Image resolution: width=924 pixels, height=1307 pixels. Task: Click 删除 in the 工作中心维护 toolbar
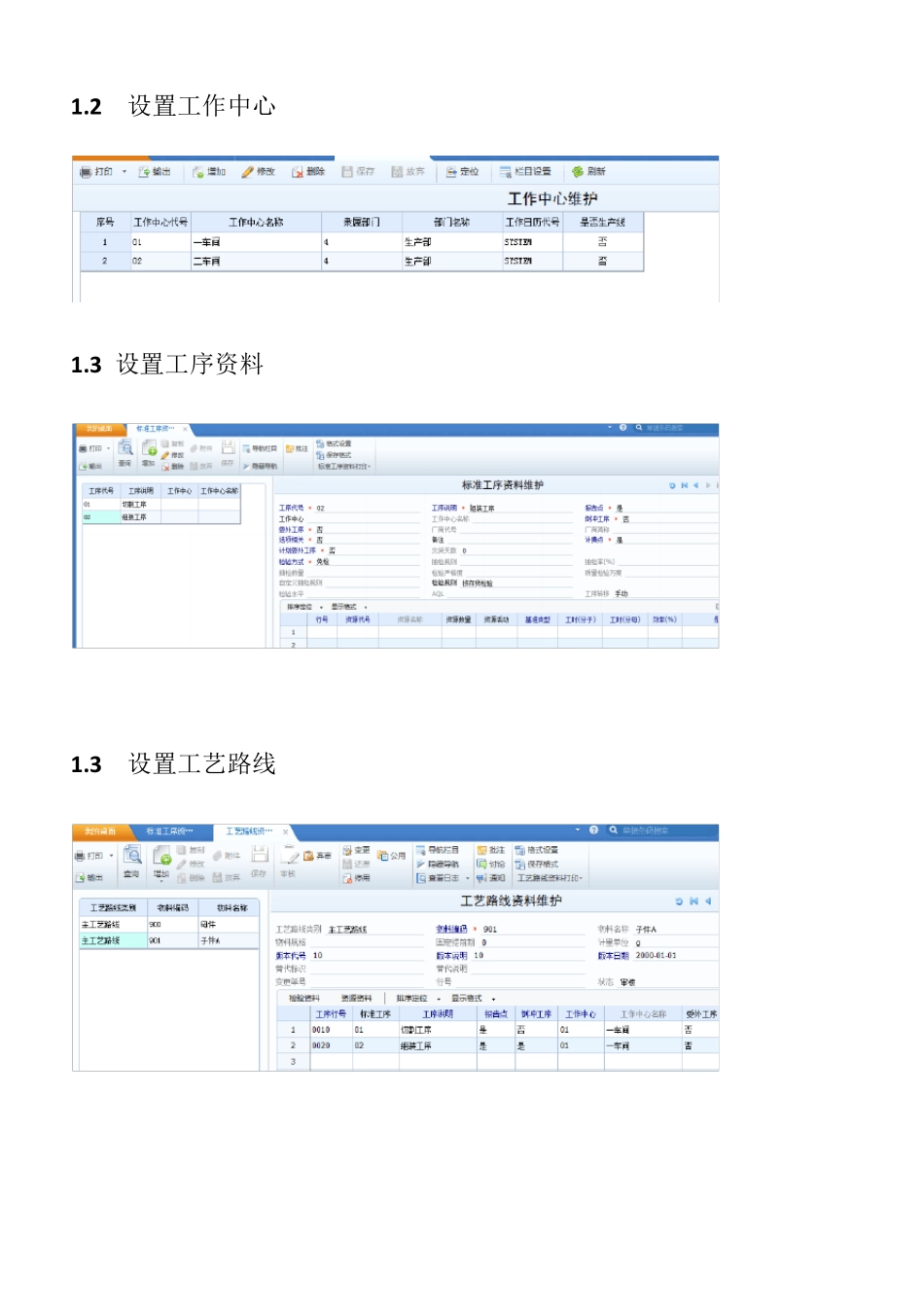point(308,171)
